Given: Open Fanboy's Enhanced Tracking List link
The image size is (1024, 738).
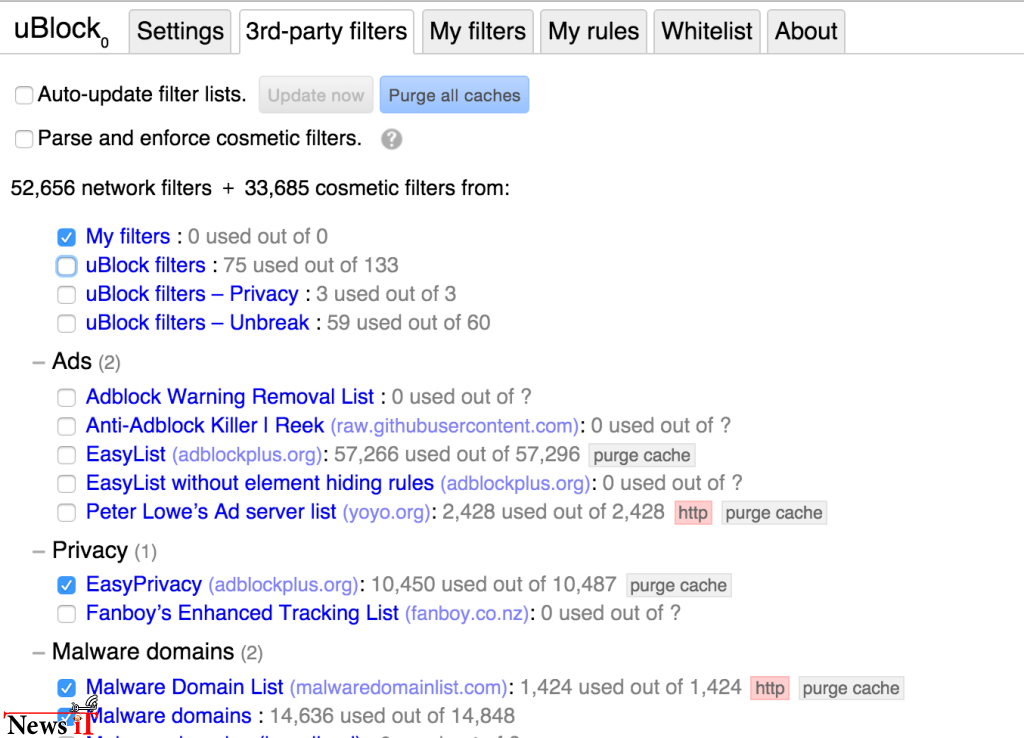Looking at the screenshot, I should point(242,613).
